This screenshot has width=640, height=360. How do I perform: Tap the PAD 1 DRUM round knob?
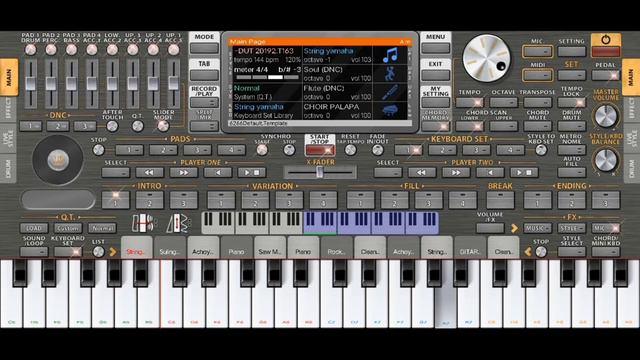click(x=31, y=50)
